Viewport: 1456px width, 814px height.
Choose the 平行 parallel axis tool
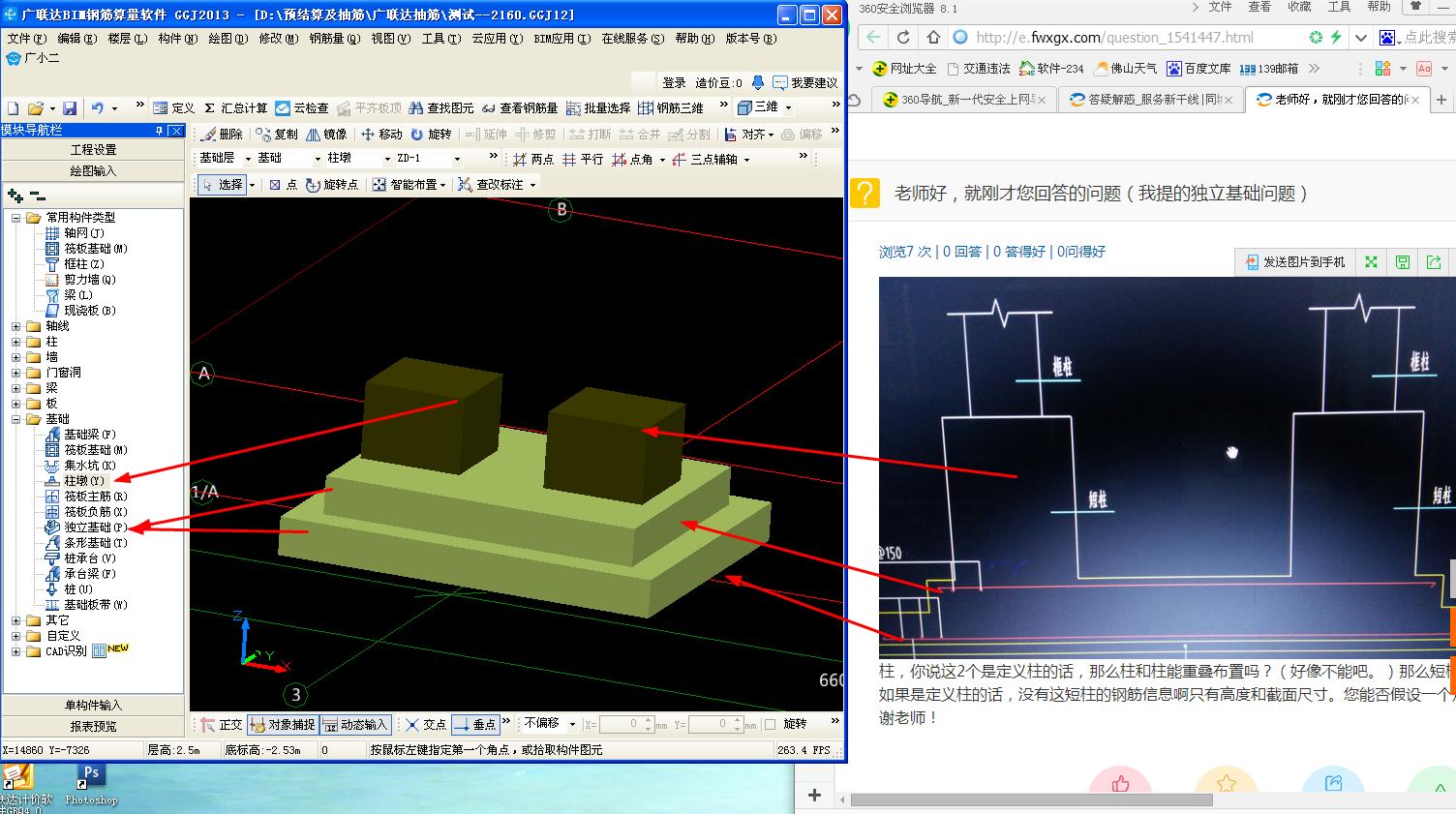point(583,160)
